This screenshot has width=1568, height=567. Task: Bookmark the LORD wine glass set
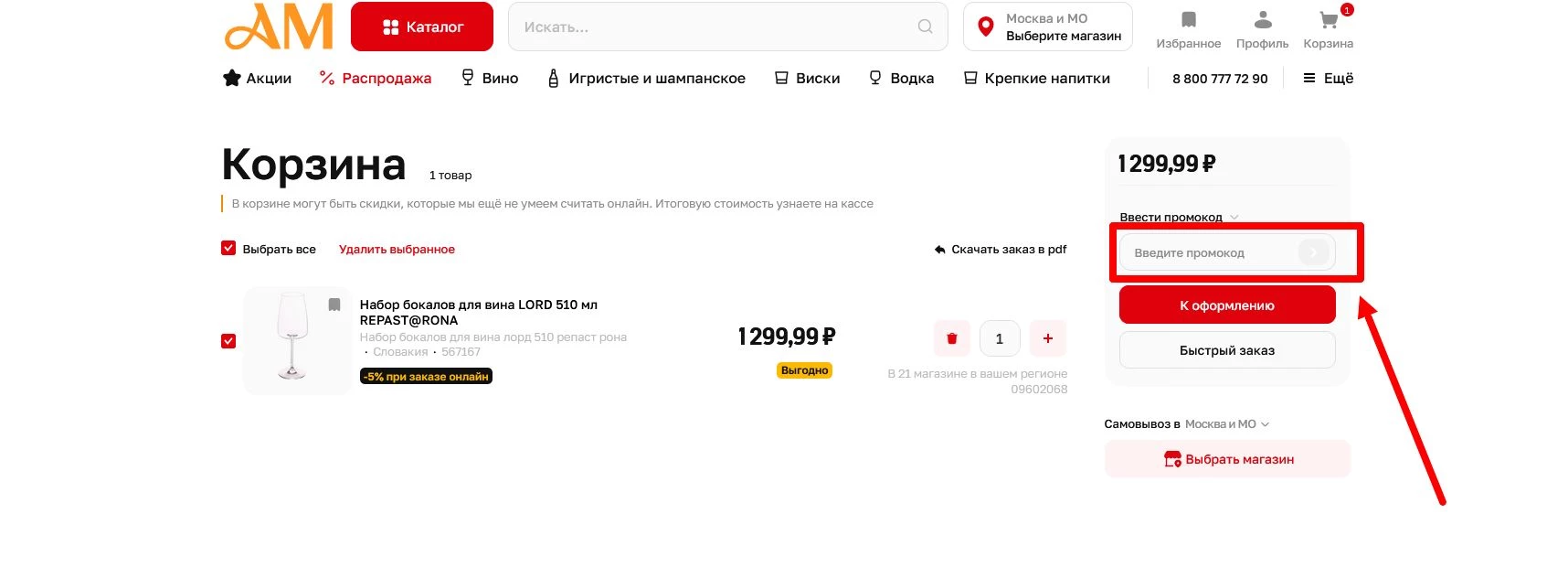click(x=334, y=305)
